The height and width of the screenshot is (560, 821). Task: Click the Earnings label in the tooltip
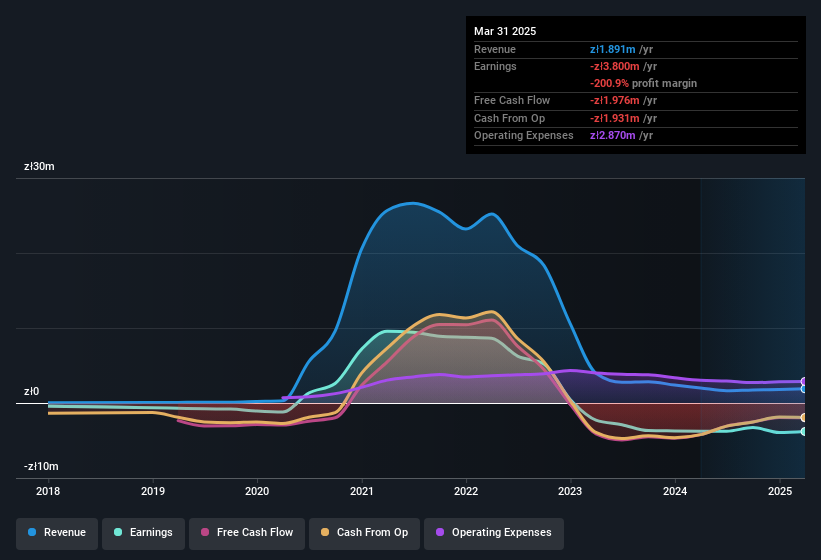tap(495, 66)
